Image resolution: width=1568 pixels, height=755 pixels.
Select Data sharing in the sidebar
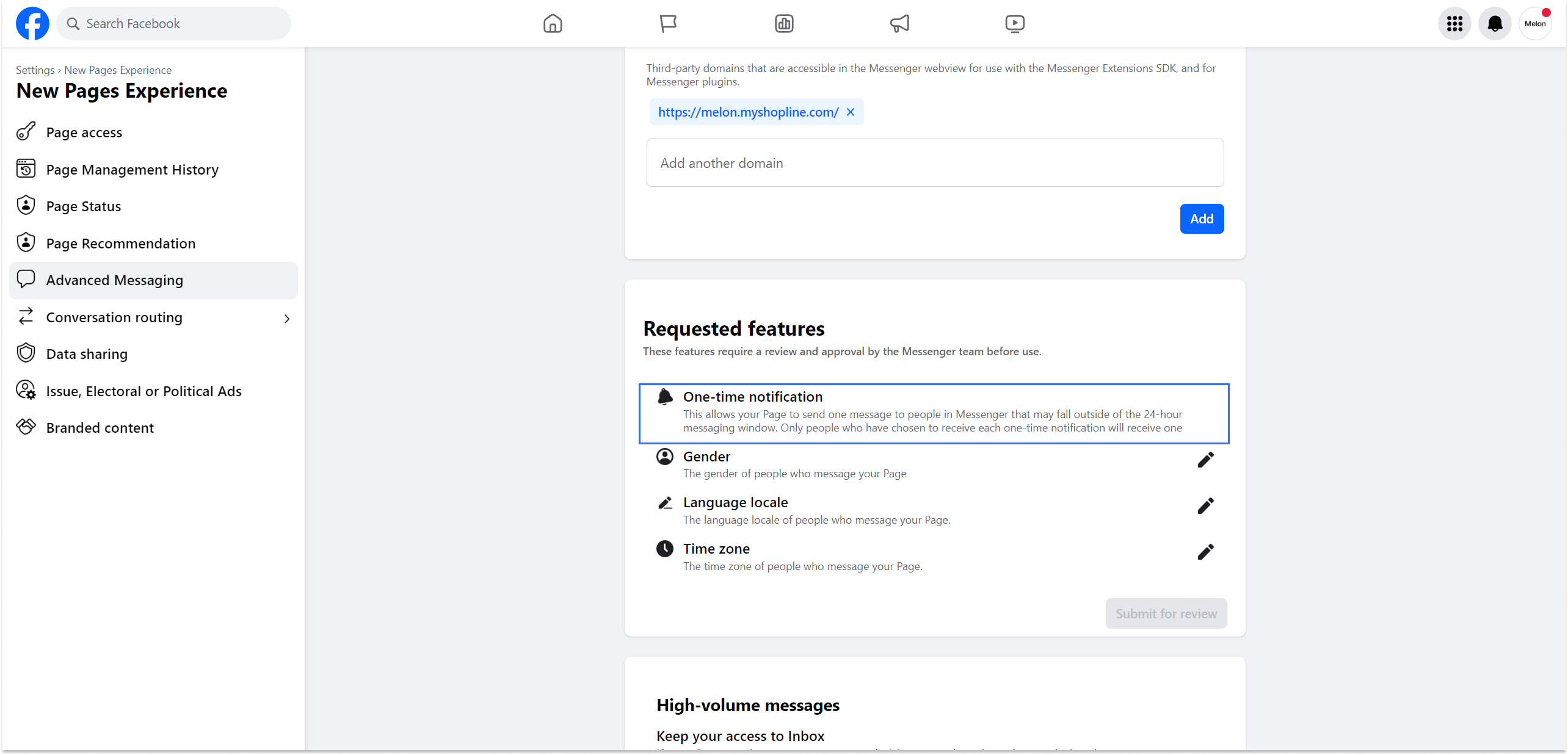[87, 354]
